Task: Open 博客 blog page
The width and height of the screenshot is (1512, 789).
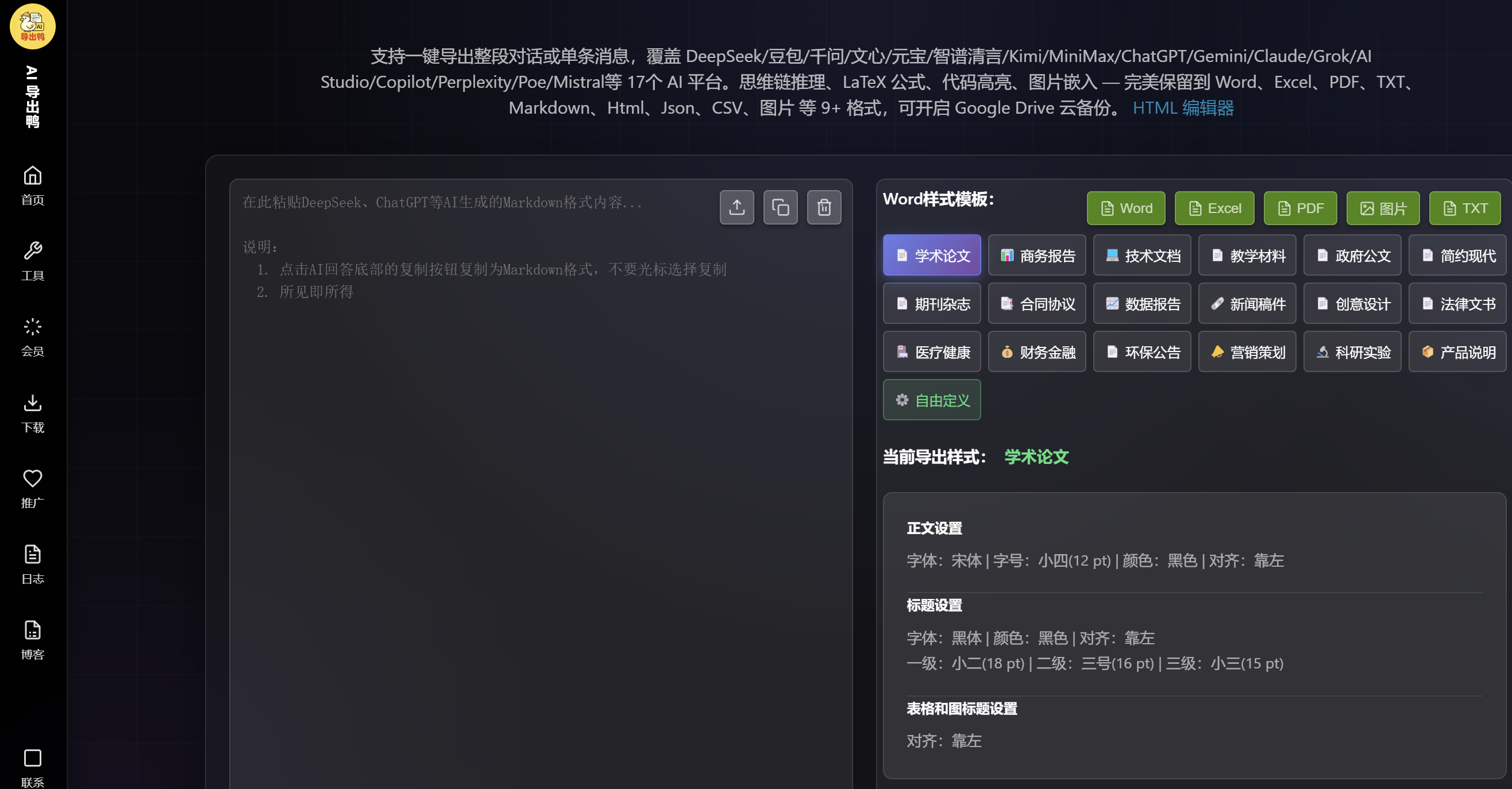Action: 33,640
